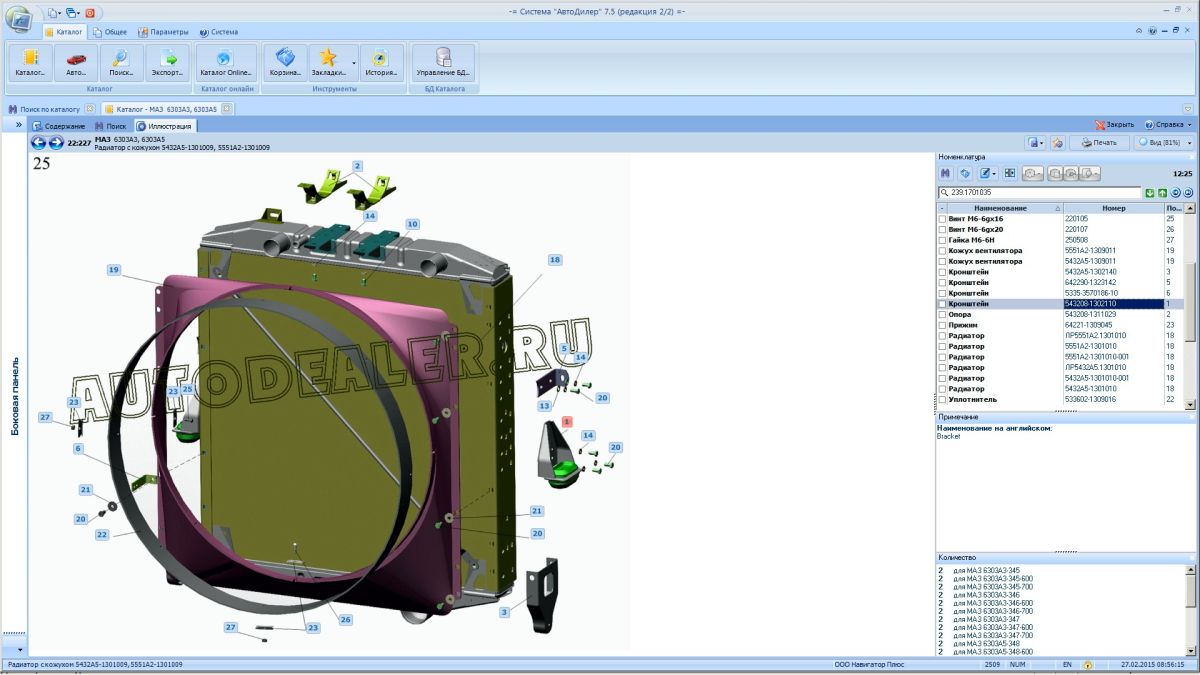Open Каталог Online globe button

(x=226, y=62)
